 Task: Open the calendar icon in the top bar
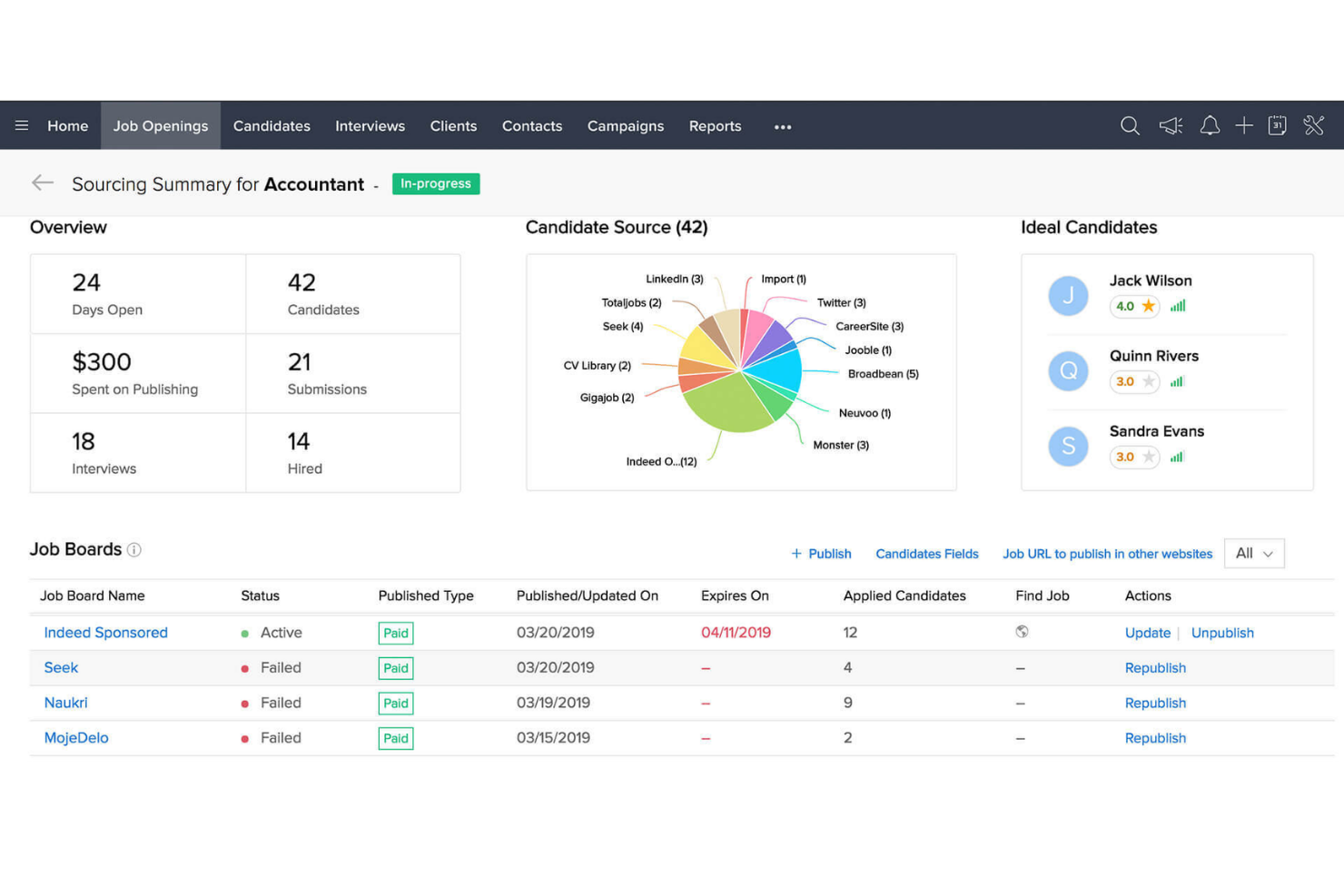tap(1278, 125)
